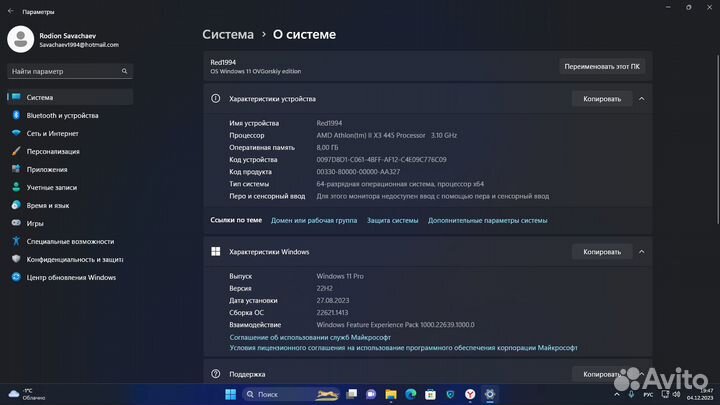Open Условия лицензионного соглашения link

pyautogui.click(x=403, y=348)
